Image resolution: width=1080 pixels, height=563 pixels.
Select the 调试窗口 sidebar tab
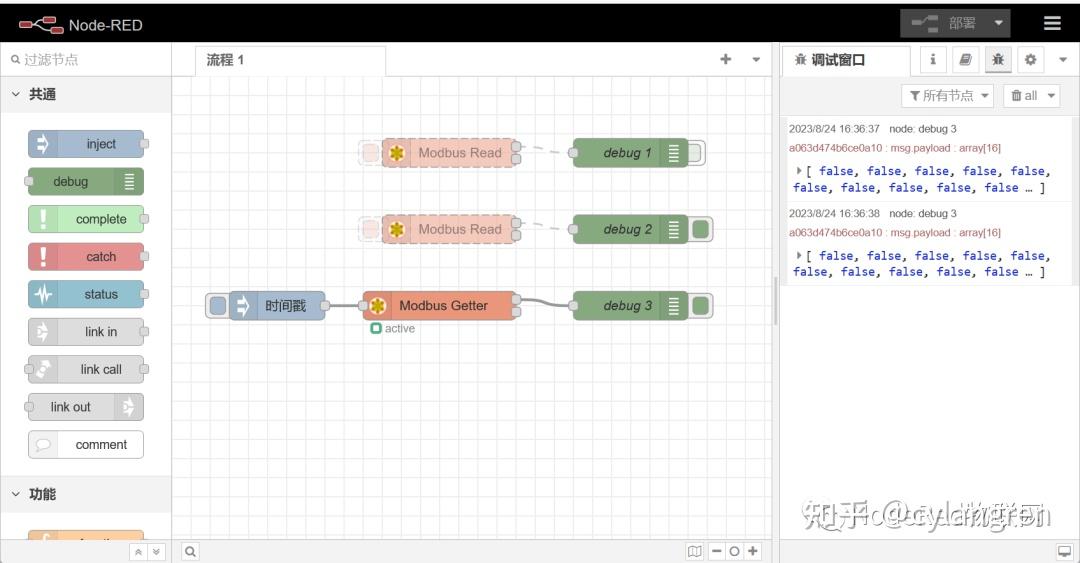[838, 60]
